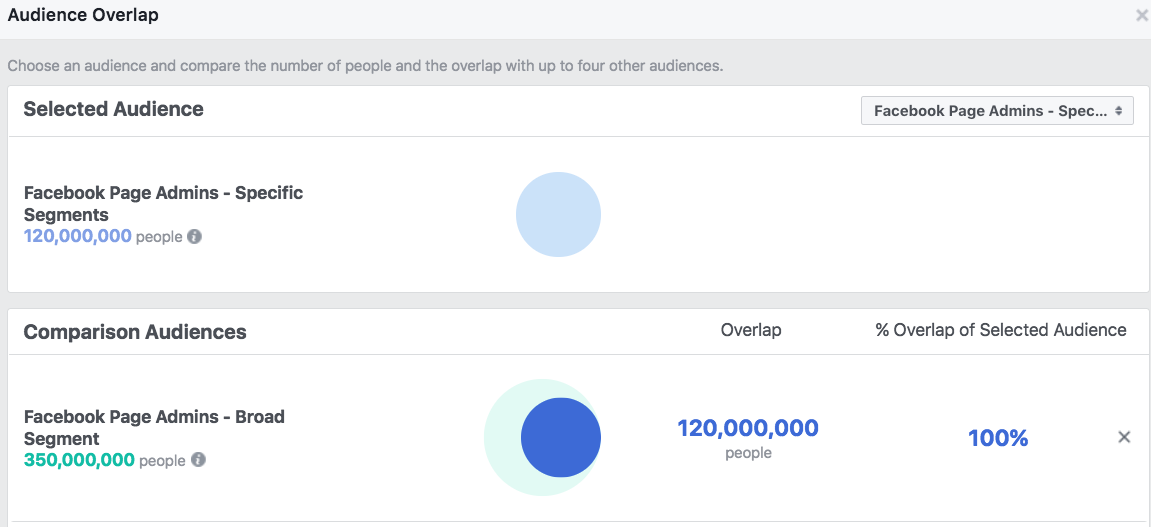
Task: Open the Selected Audience dropdown
Action: tap(997, 112)
